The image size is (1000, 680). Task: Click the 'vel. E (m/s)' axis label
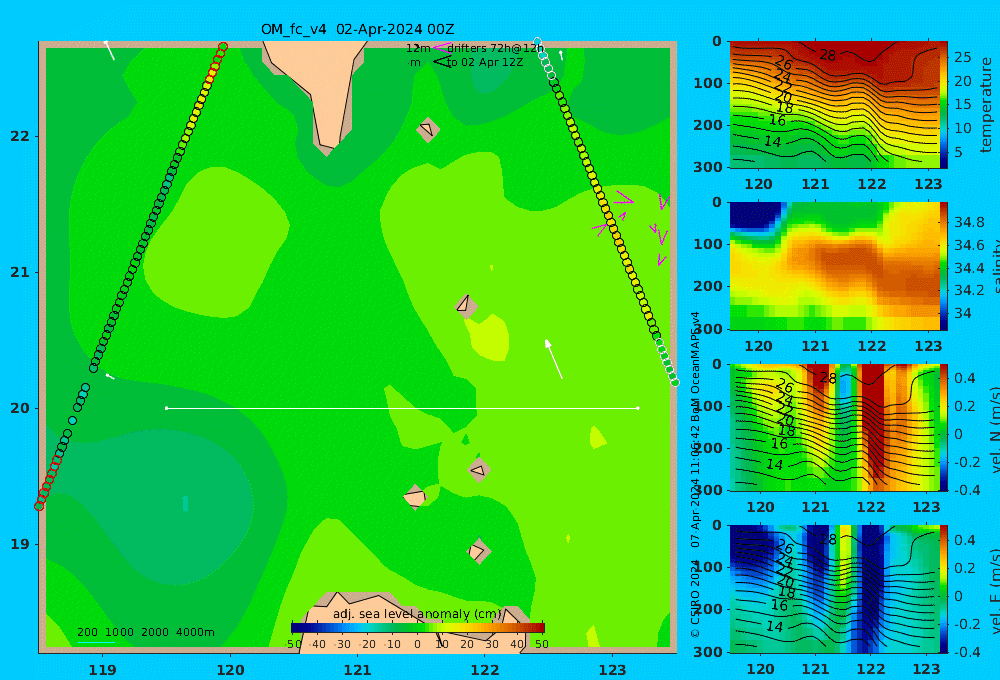[x=993, y=591]
